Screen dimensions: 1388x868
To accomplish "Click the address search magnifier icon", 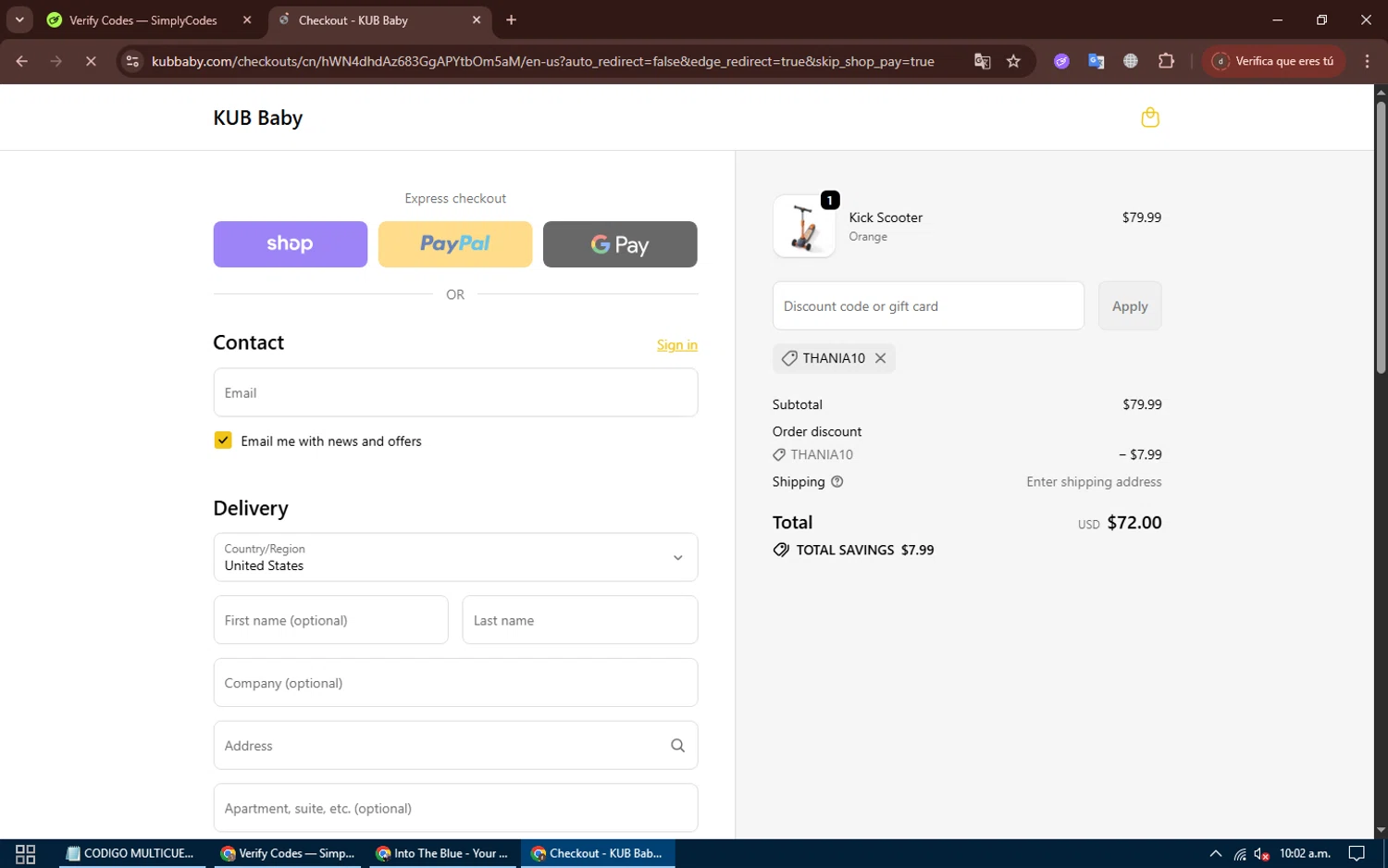I will (677, 746).
